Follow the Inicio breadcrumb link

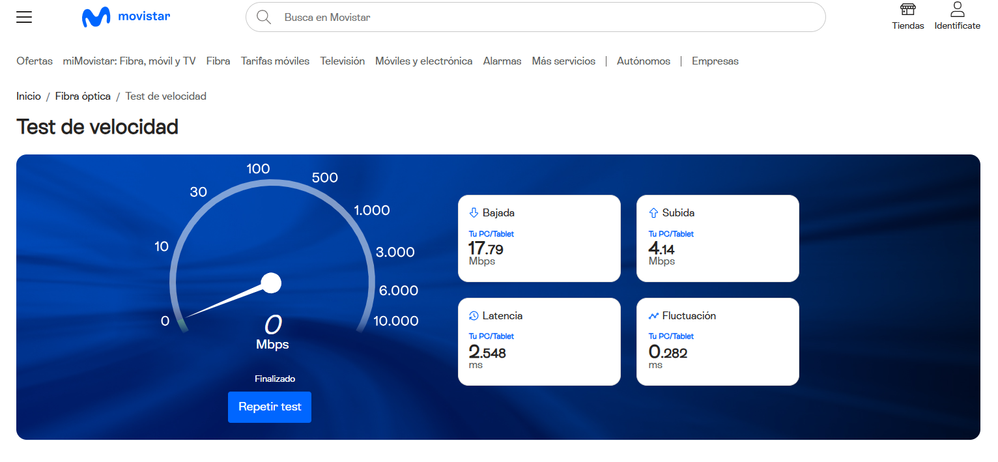[x=29, y=96]
